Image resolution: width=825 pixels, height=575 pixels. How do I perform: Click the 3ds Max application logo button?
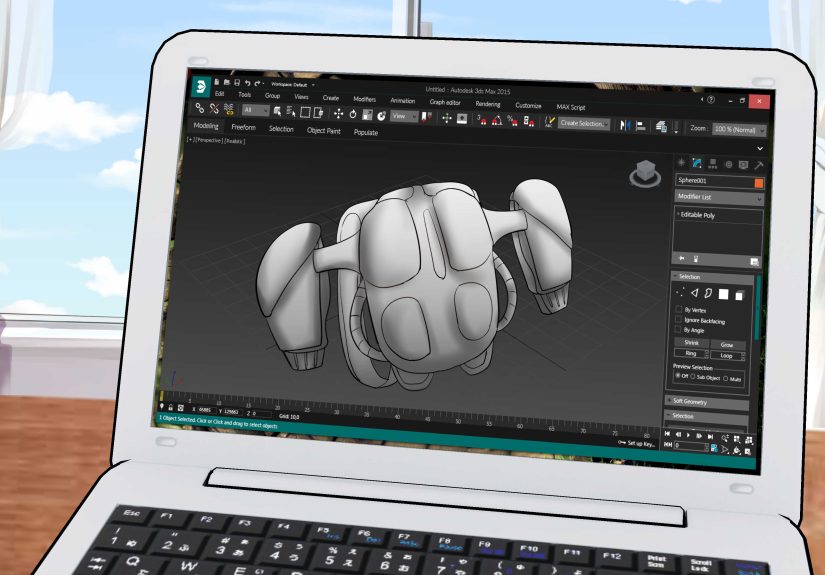[x=202, y=85]
